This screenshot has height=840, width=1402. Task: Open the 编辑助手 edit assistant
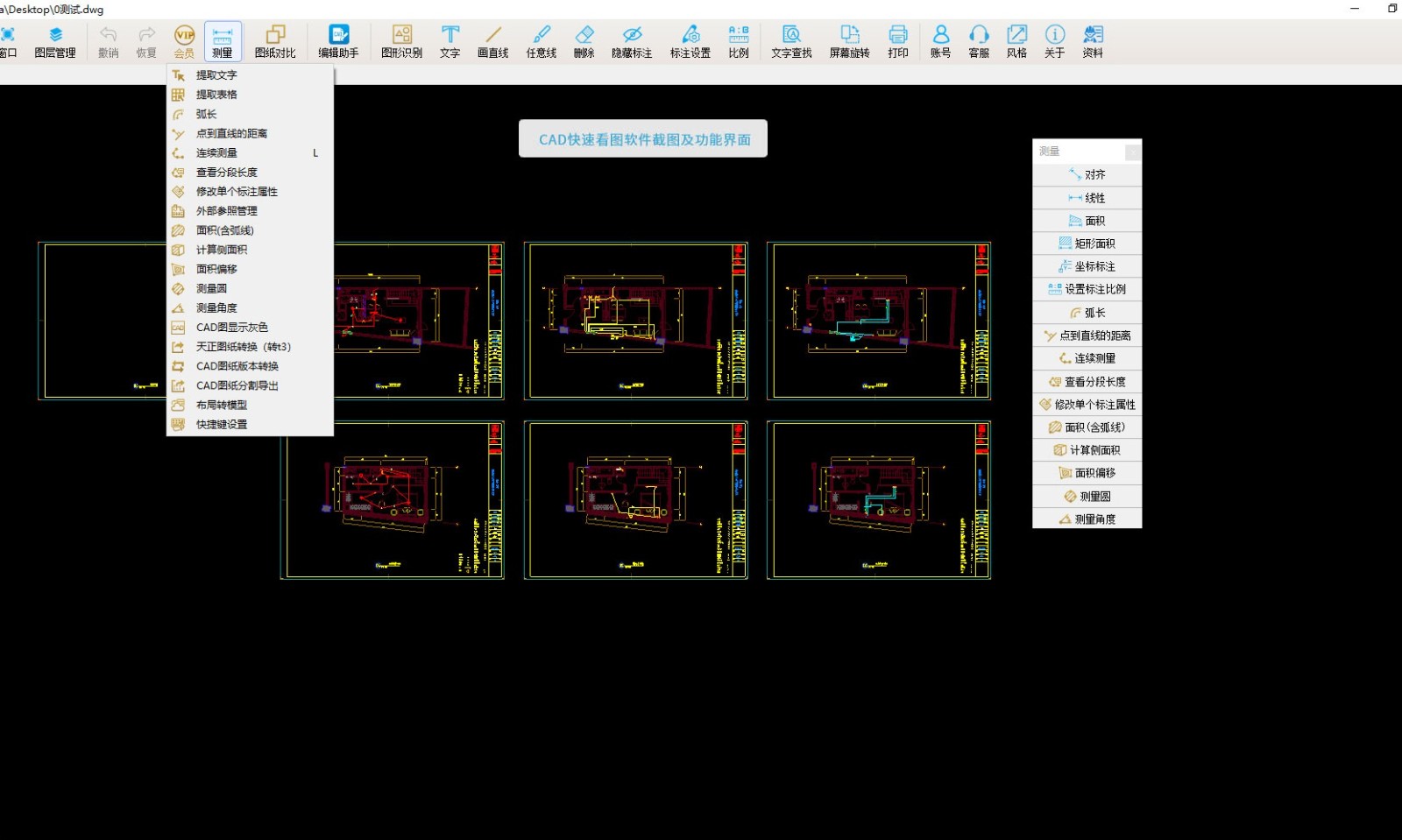[338, 41]
